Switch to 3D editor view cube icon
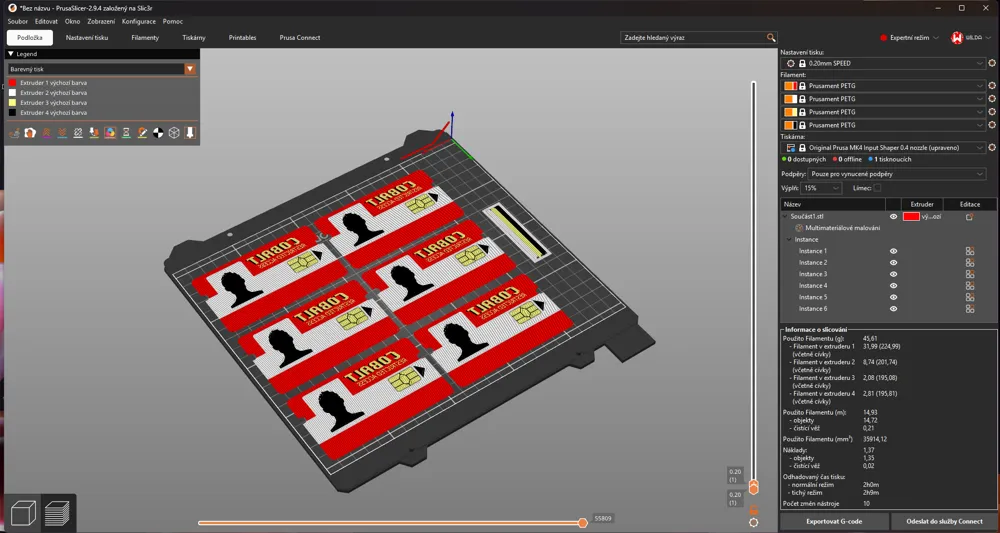1000x533 pixels. pos(23,513)
